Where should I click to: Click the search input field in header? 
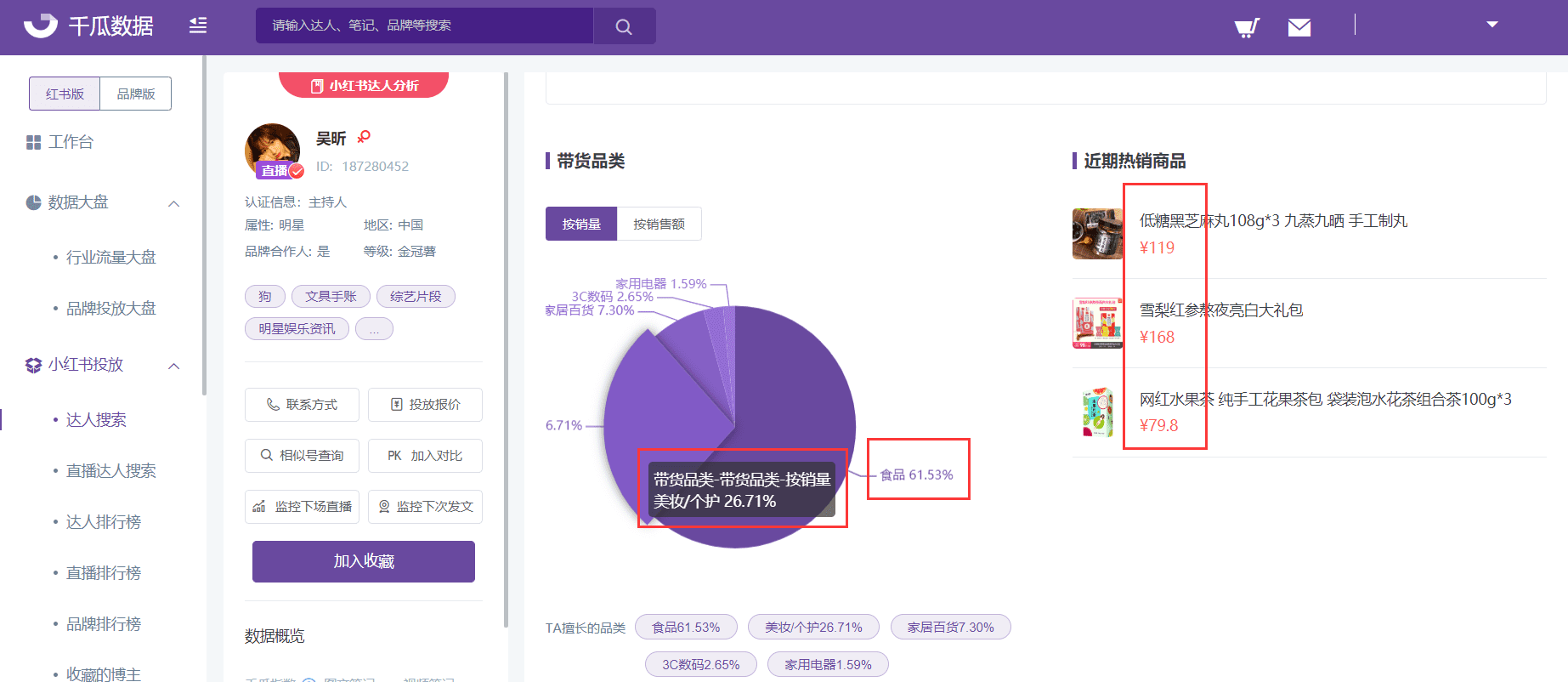(x=424, y=26)
